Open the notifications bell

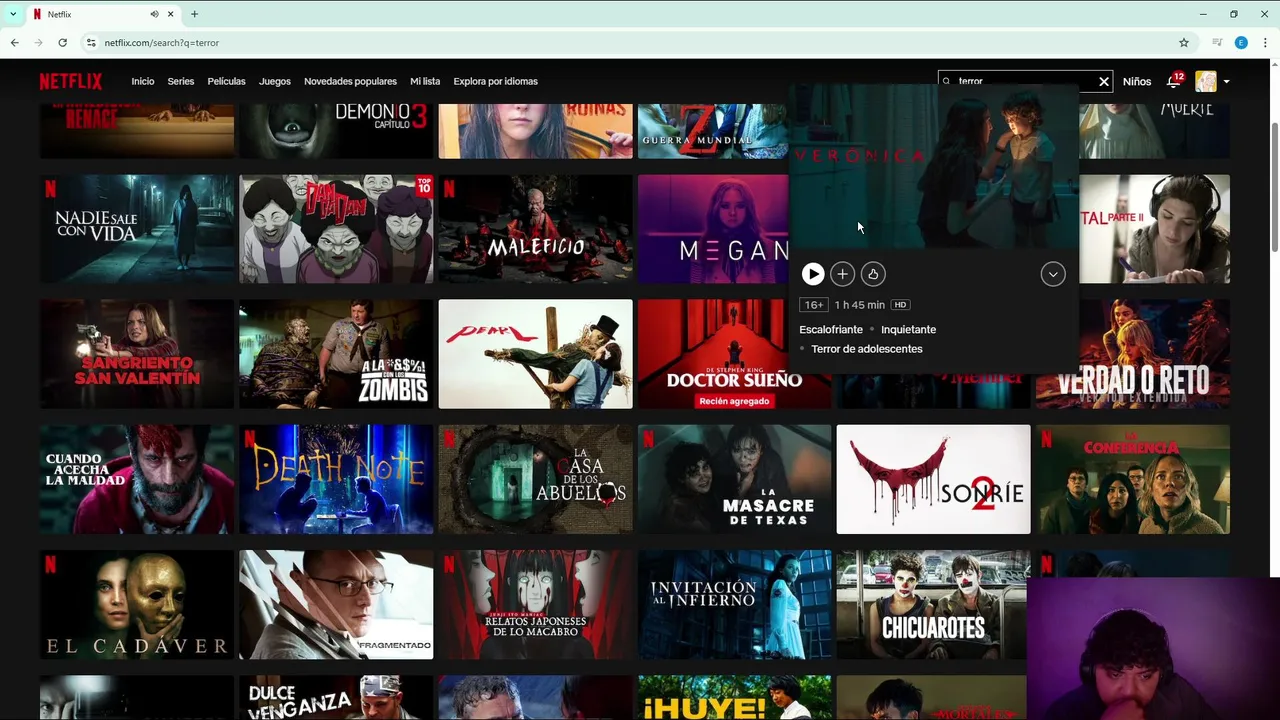1174,81
